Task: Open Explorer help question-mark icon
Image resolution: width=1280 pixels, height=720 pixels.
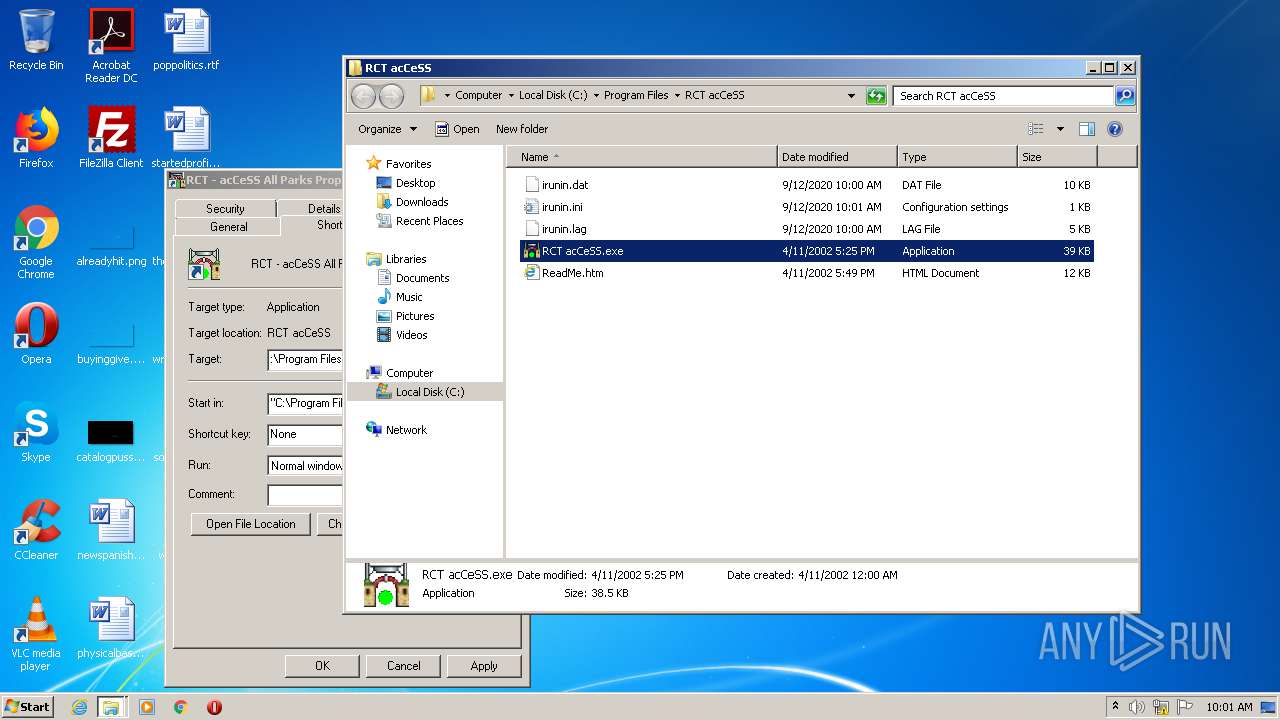Action: coord(1115,129)
